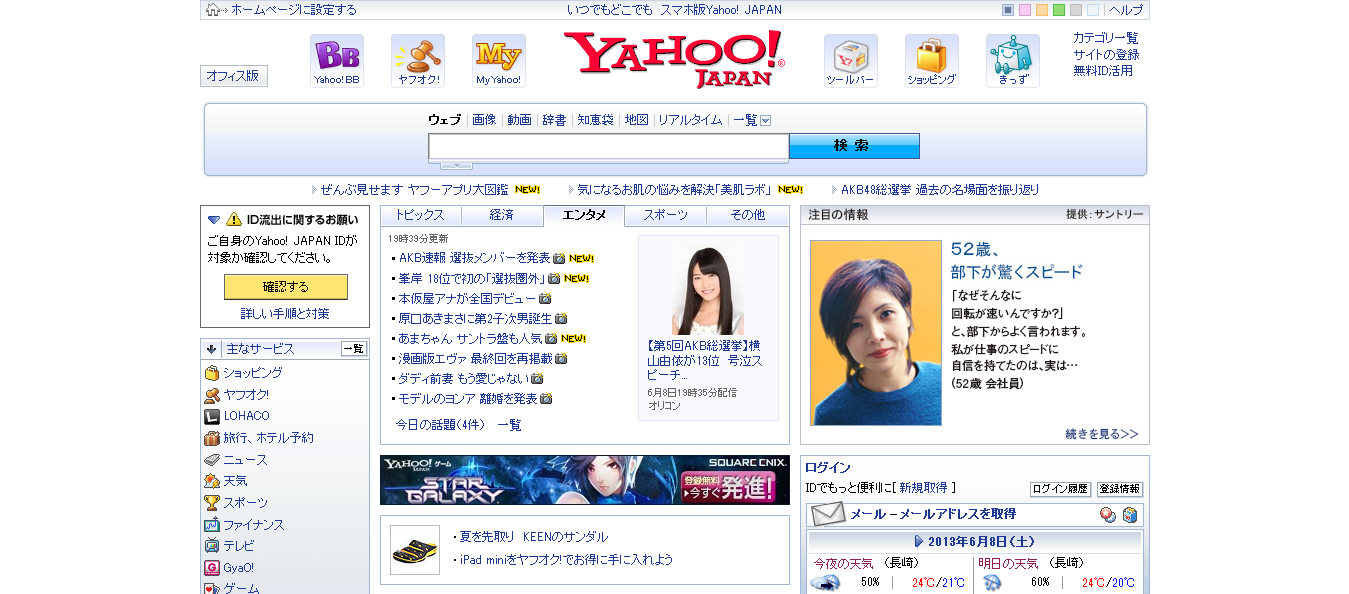Screen dimensions: 1349x594
Task: Open the 続きを見る>> link
Action: [x=1102, y=434]
